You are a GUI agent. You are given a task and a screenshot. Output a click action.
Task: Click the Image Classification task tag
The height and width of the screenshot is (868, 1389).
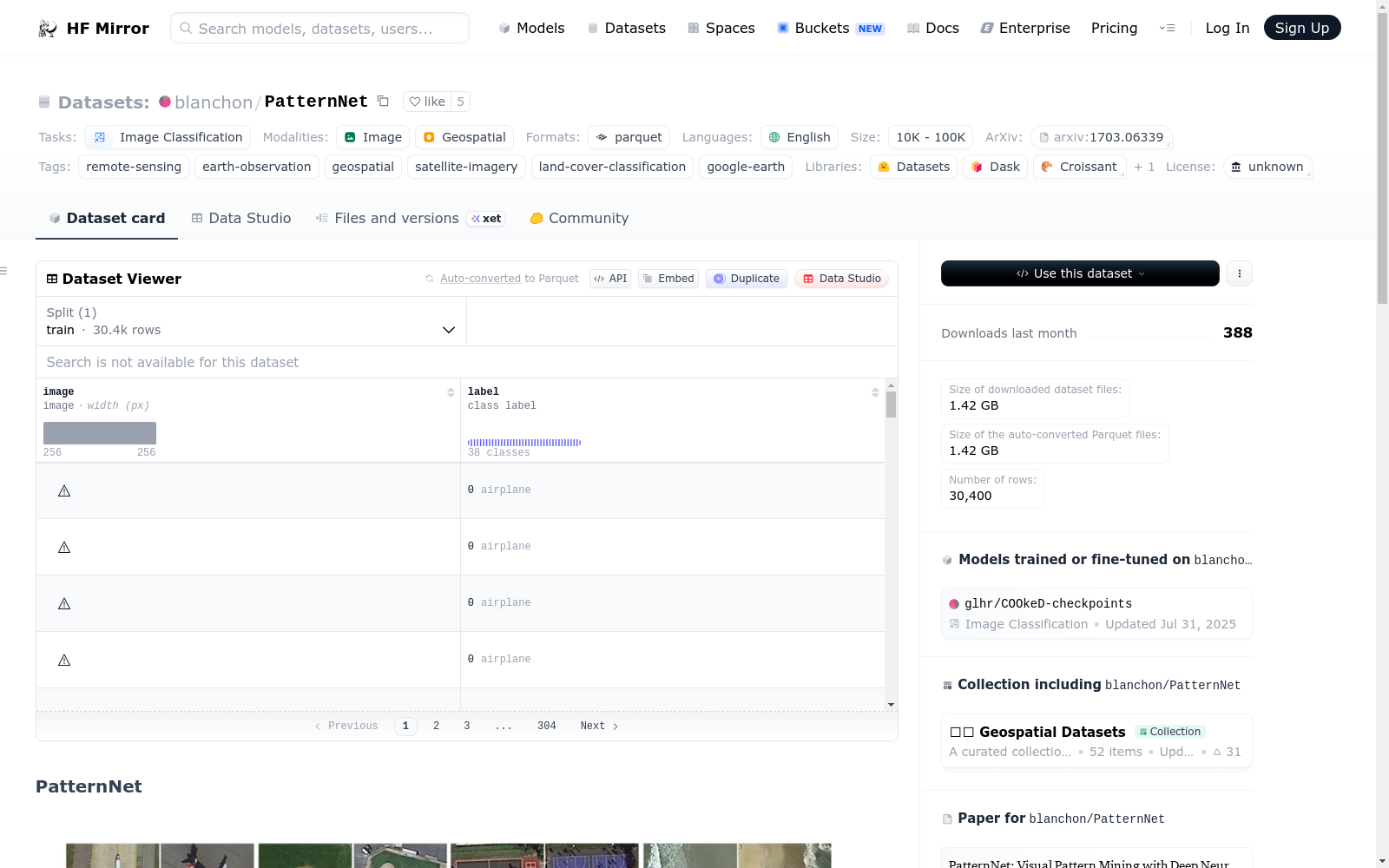coord(168,137)
